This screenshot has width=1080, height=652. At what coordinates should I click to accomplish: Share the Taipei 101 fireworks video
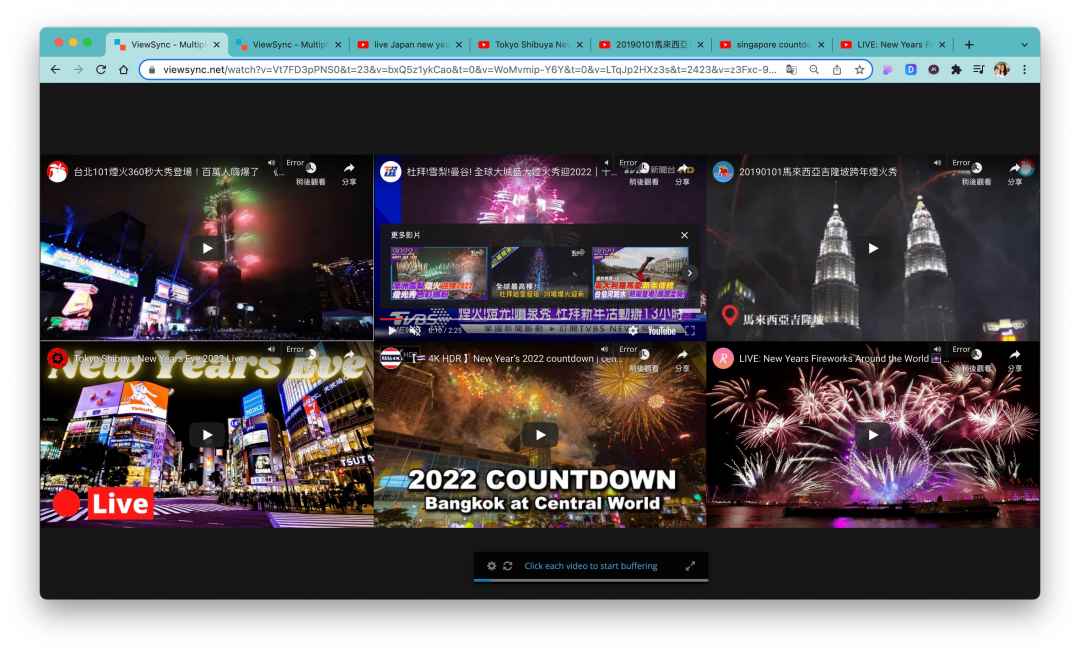tap(349, 172)
